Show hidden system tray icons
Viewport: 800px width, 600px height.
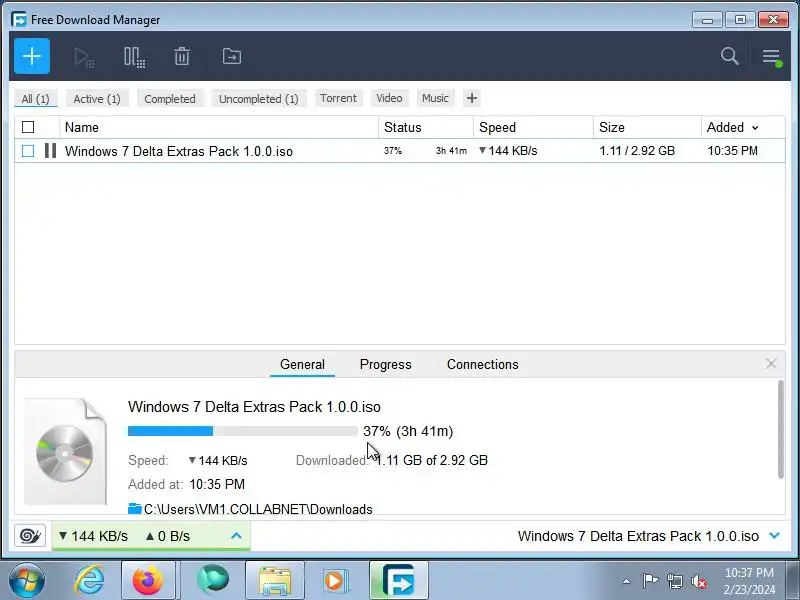coord(626,581)
